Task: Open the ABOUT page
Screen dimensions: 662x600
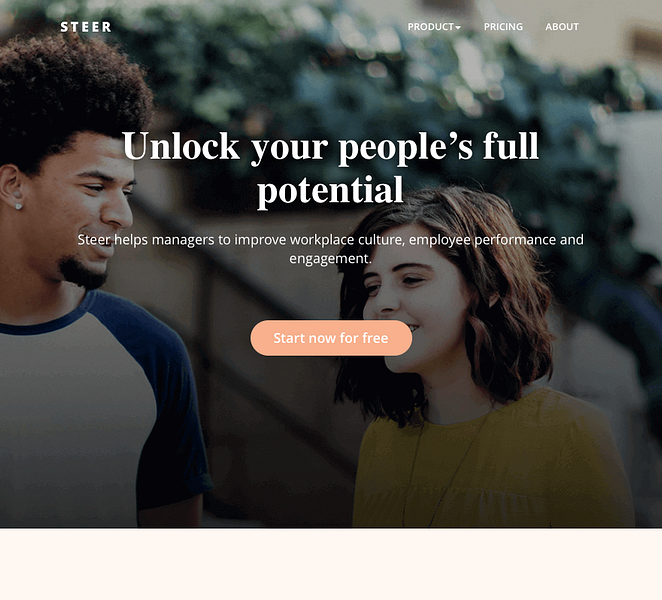Action: coord(562,27)
